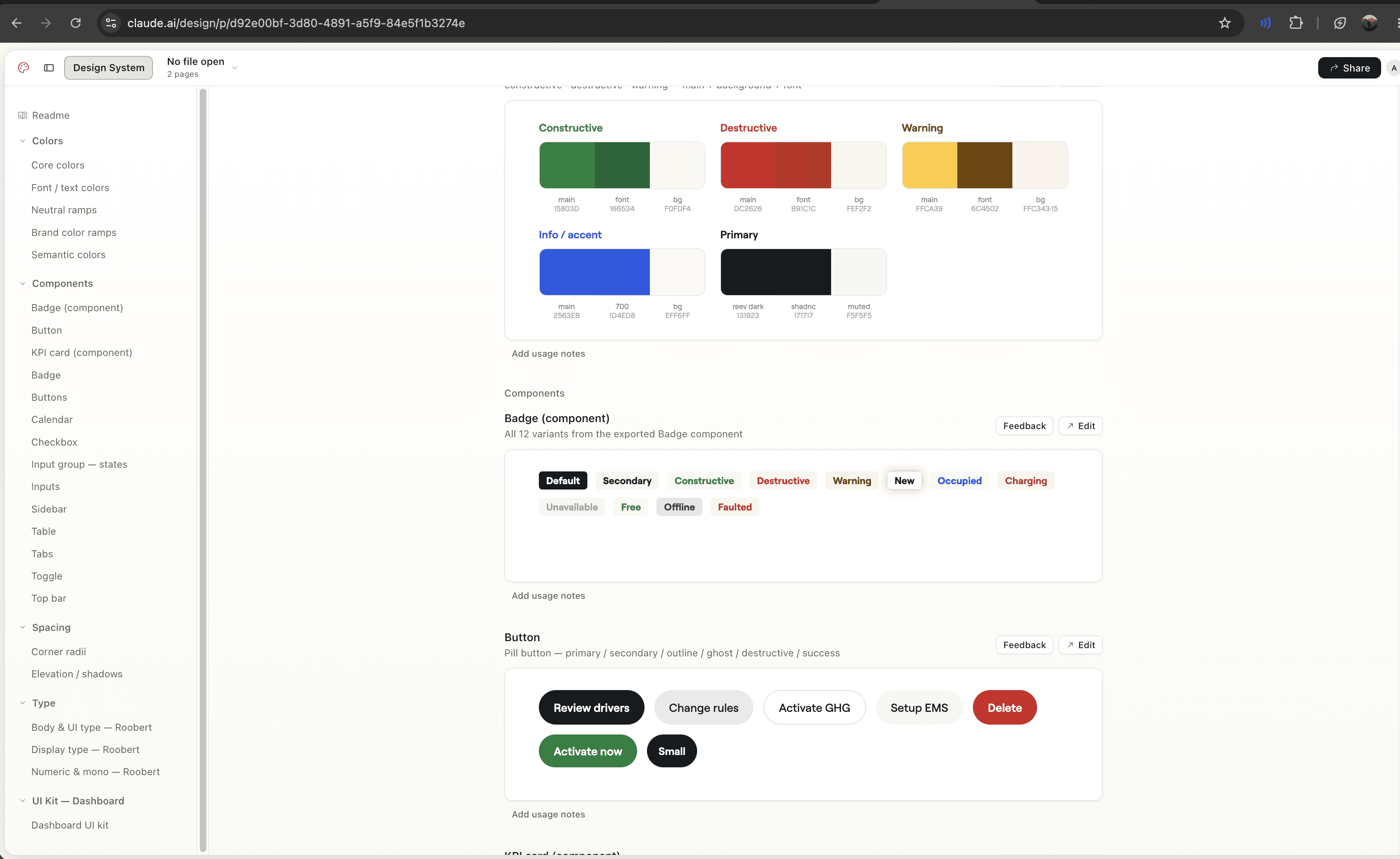Click the Change rules button
Image resolution: width=1400 pixels, height=859 pixels.
coord(703,707)
